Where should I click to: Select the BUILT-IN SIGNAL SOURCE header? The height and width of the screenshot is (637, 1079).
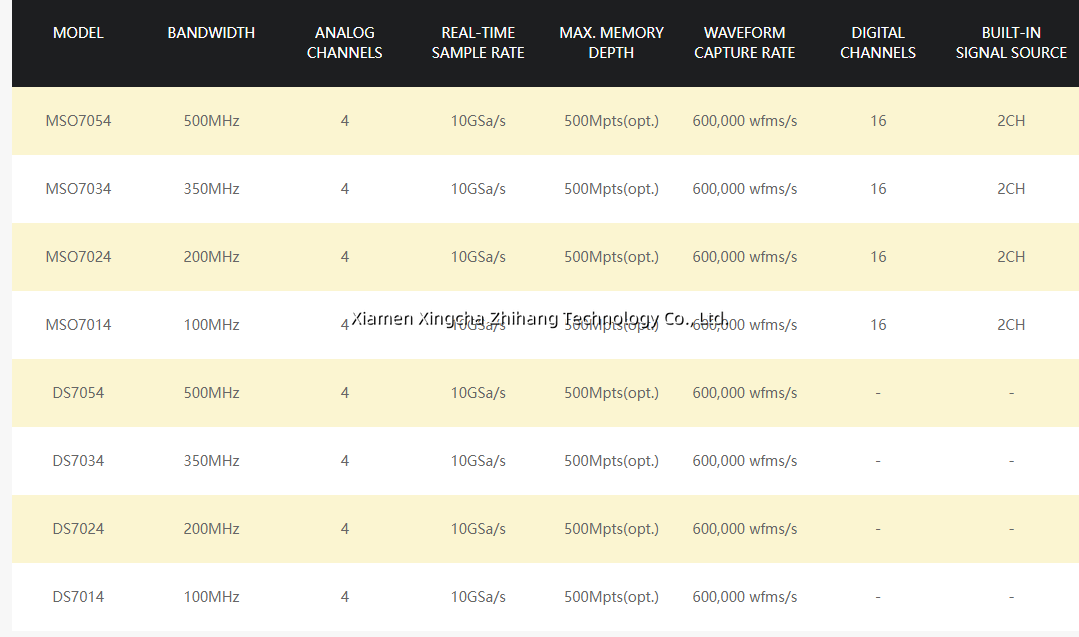coord(1011,43)
